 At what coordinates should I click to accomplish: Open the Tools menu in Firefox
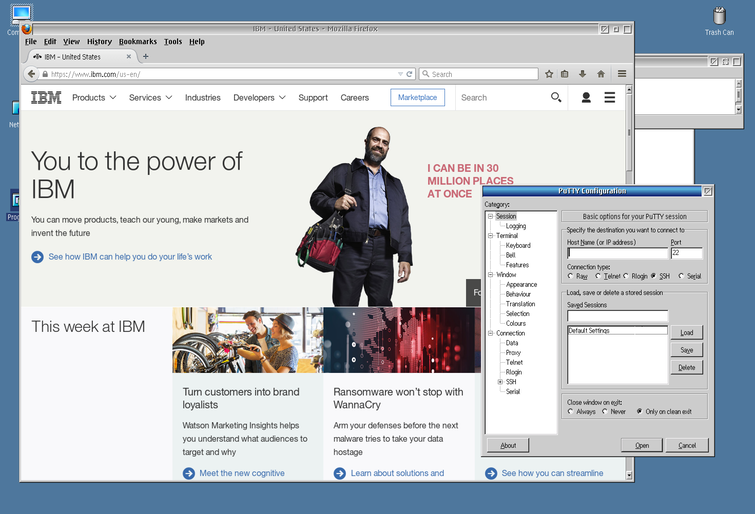(x=173, y=41)
